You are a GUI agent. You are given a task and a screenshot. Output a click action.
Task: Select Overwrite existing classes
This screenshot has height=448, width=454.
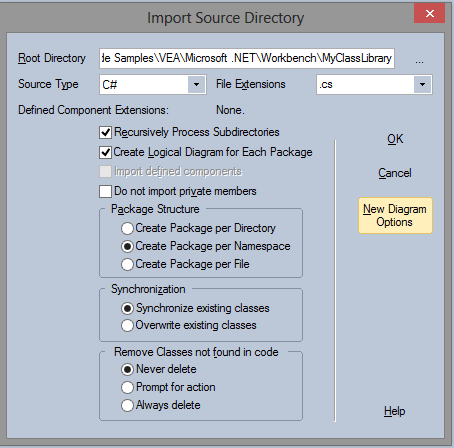coord(127,325)
